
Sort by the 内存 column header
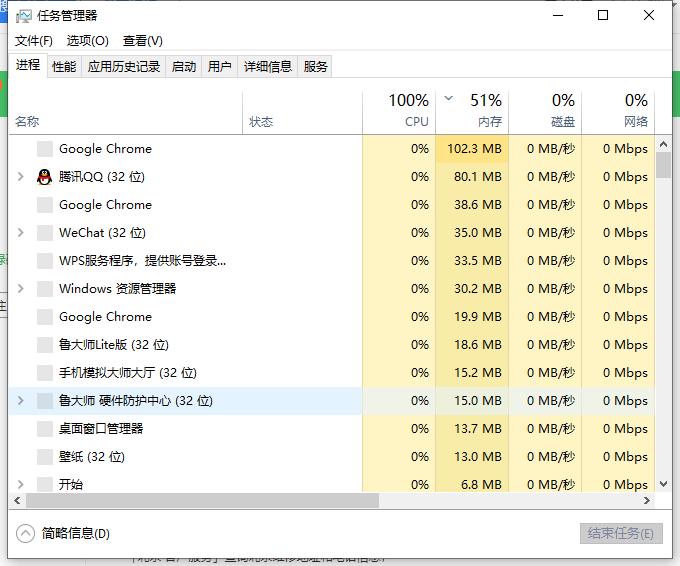click(x=472, y=112)
